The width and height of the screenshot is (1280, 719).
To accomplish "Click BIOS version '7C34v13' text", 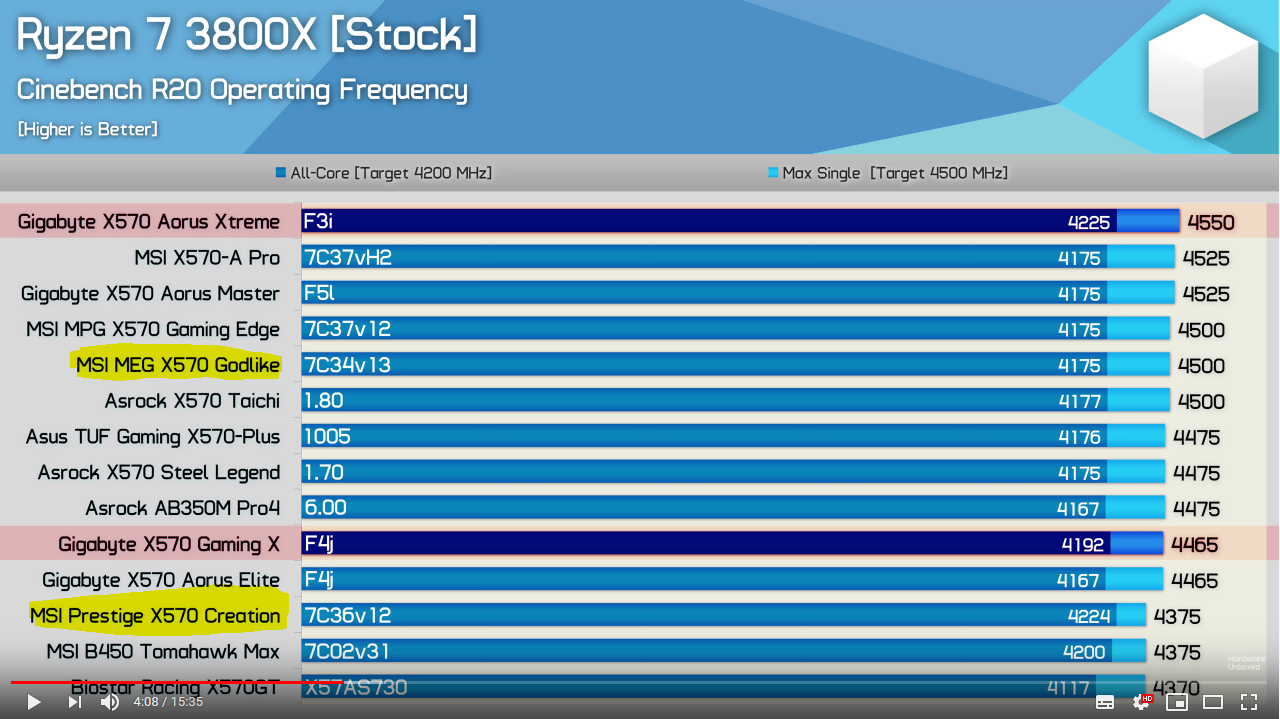I will click(x=347, y=365).
